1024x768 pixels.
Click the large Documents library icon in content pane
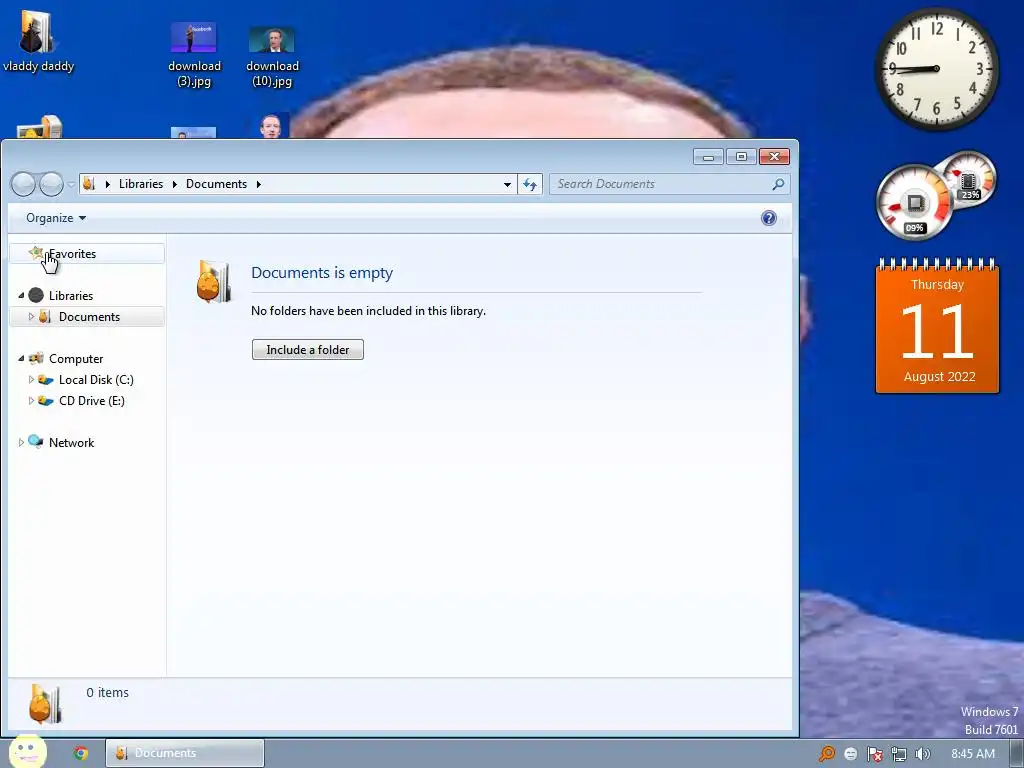tap(214, 281)
